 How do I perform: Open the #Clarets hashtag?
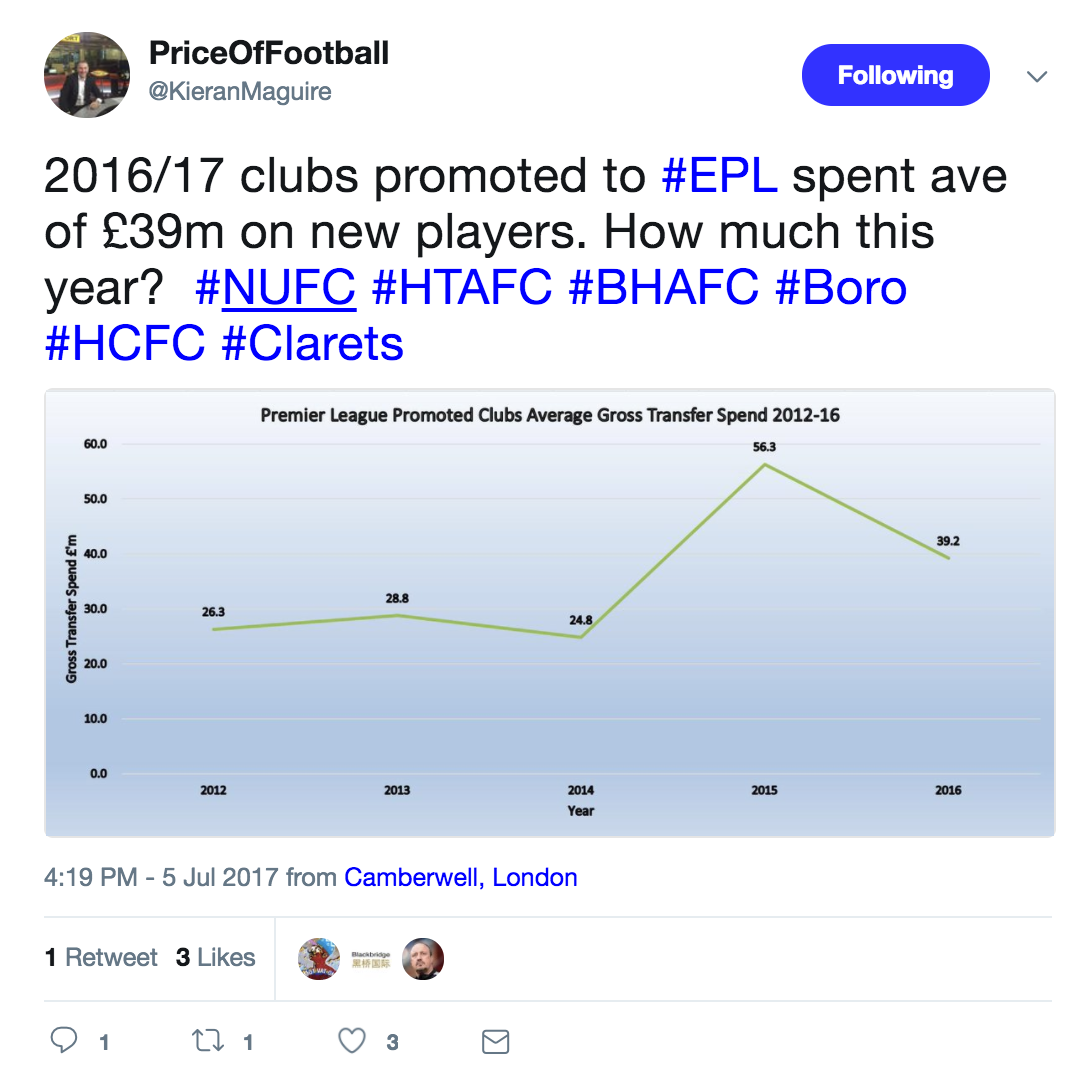click(312, 343)
